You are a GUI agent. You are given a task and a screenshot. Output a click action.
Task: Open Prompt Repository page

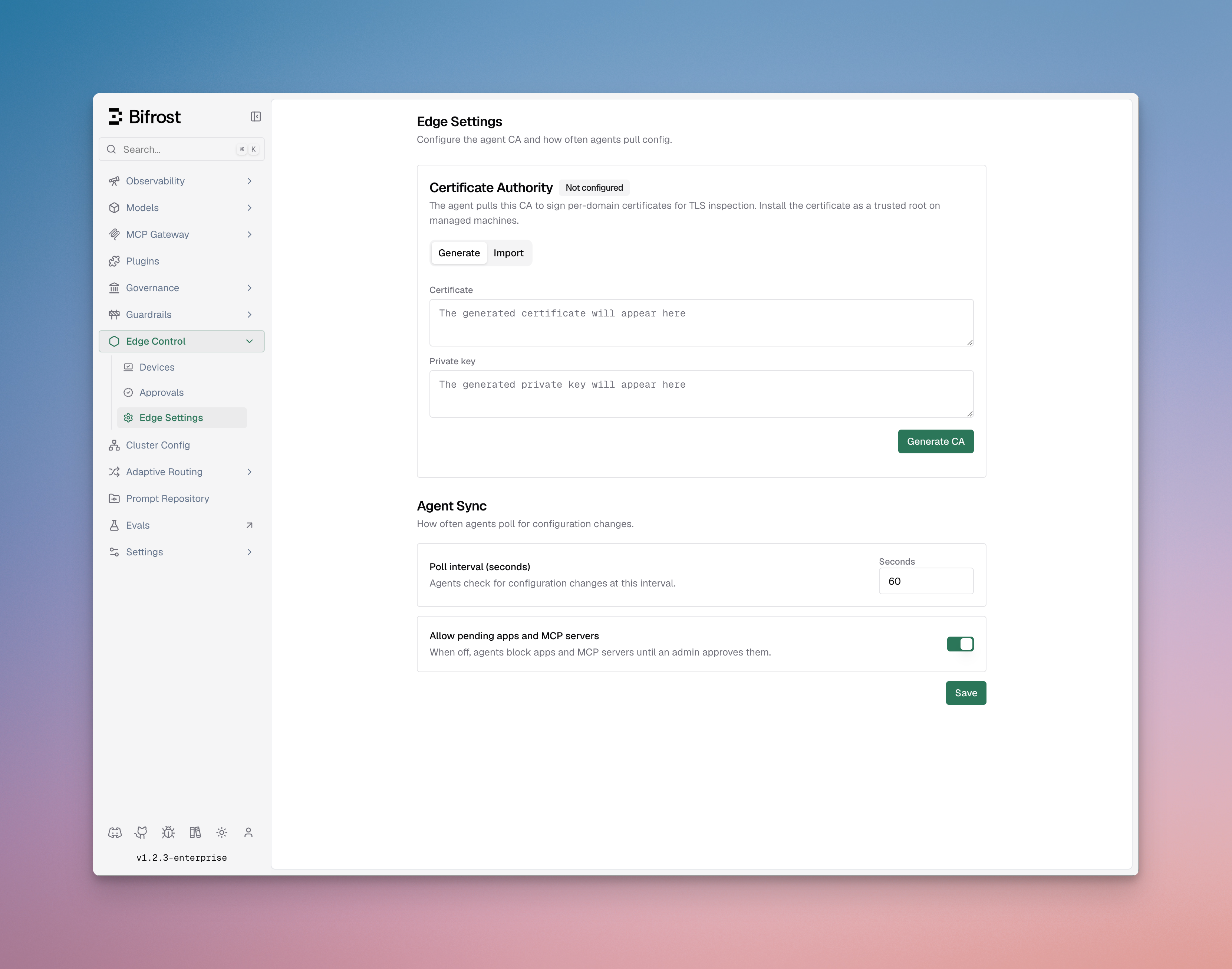(x=181, y=499)
